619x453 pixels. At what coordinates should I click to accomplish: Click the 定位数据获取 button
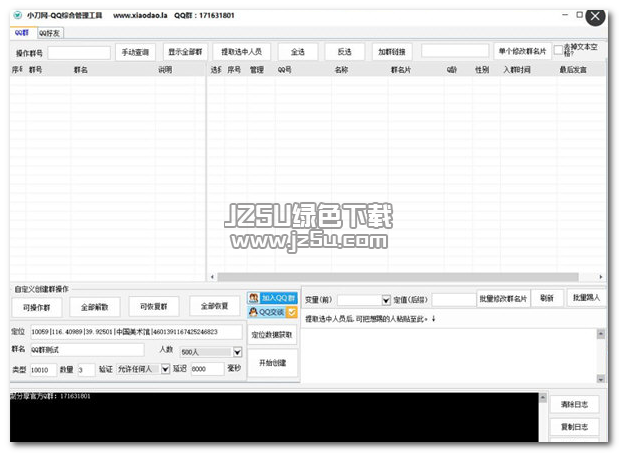tap(272, 335)
